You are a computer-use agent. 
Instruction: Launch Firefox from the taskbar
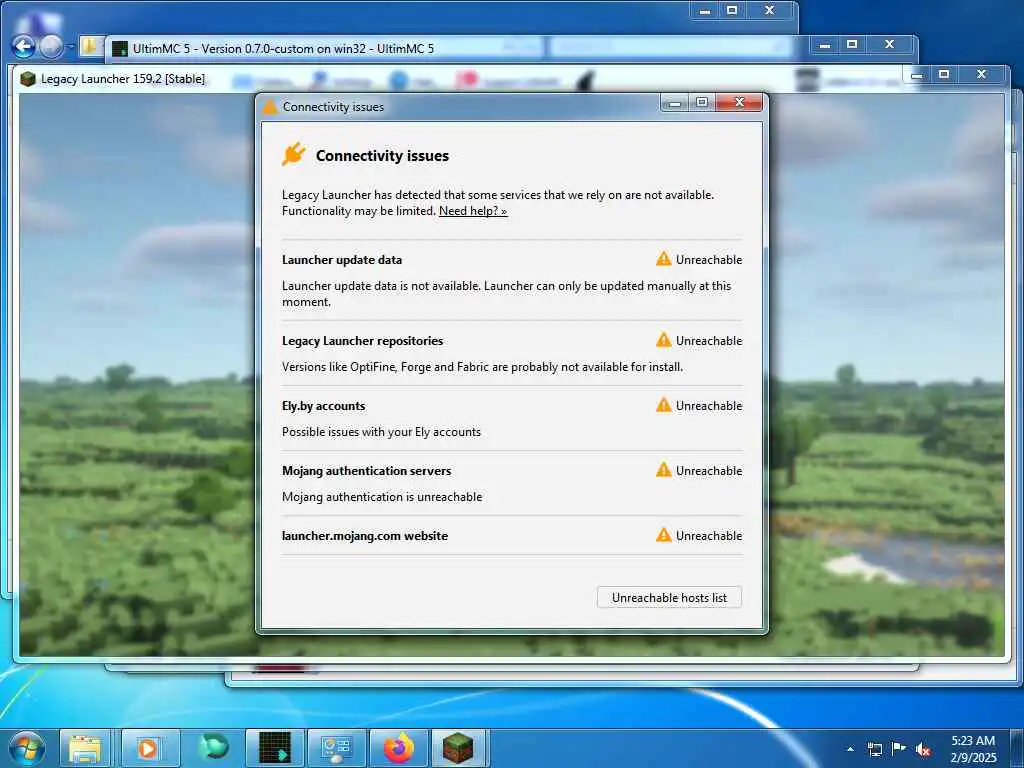(399, 748)
